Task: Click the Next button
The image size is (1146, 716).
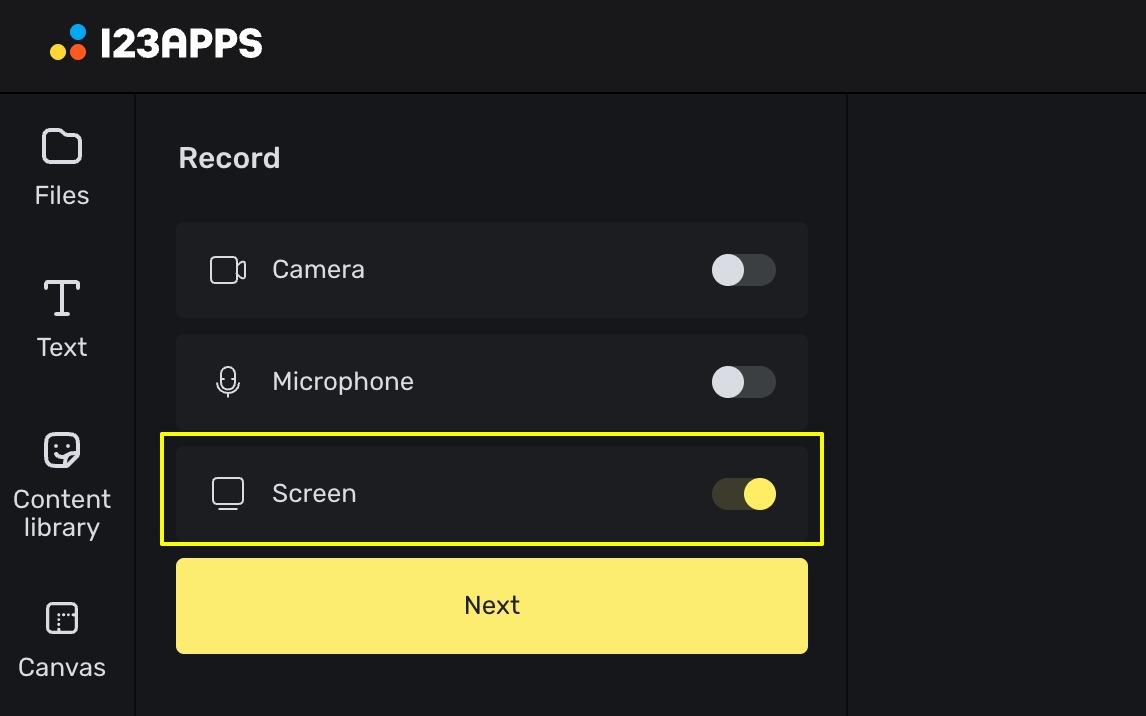Action: coord(492,606)
